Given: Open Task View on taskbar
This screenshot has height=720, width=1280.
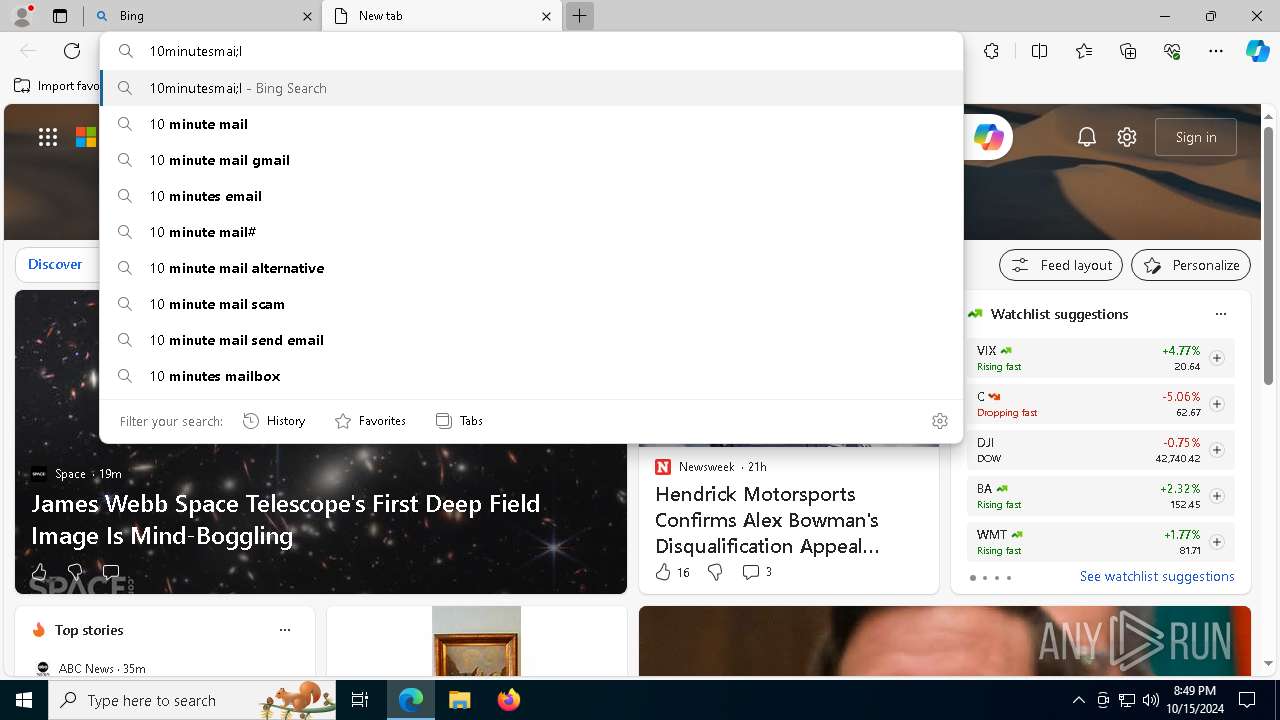Looking at the screenshot, I should 360,700.
